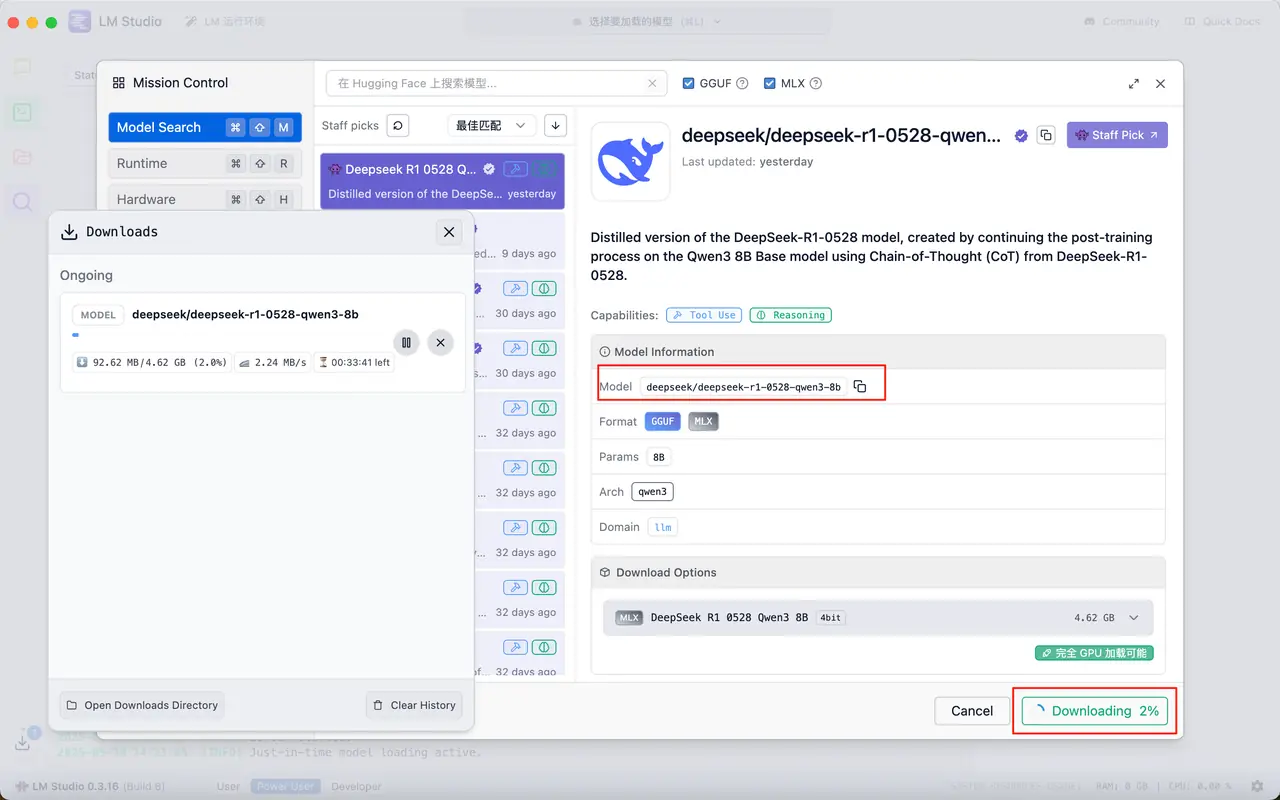The image size is (1280, 800).
Task: Open the 最佳匹配 sort dropdown
Action: (x=491, y=125)
